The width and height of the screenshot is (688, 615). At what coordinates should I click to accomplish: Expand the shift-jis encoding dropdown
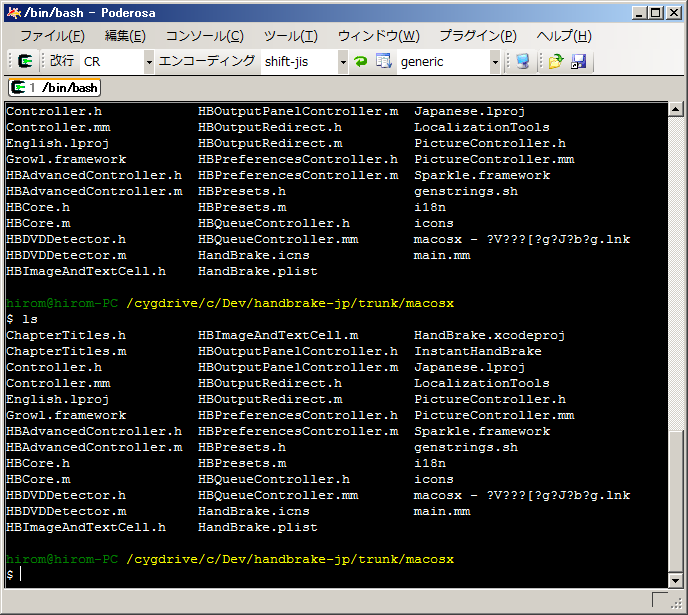pyautogui.click(x=343, y=62)
